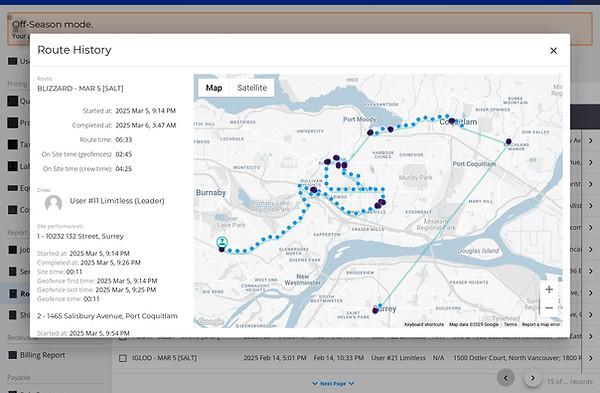
Task: Click highlighted sidebar icon beside 'Ro' label
Action: 13,294
